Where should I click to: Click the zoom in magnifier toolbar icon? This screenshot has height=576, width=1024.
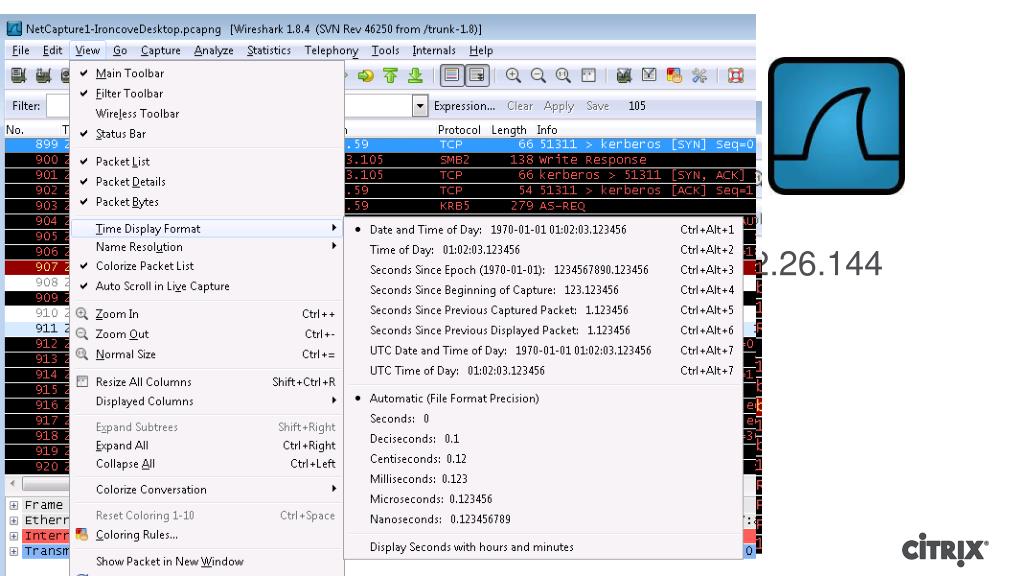coord(513,76)
